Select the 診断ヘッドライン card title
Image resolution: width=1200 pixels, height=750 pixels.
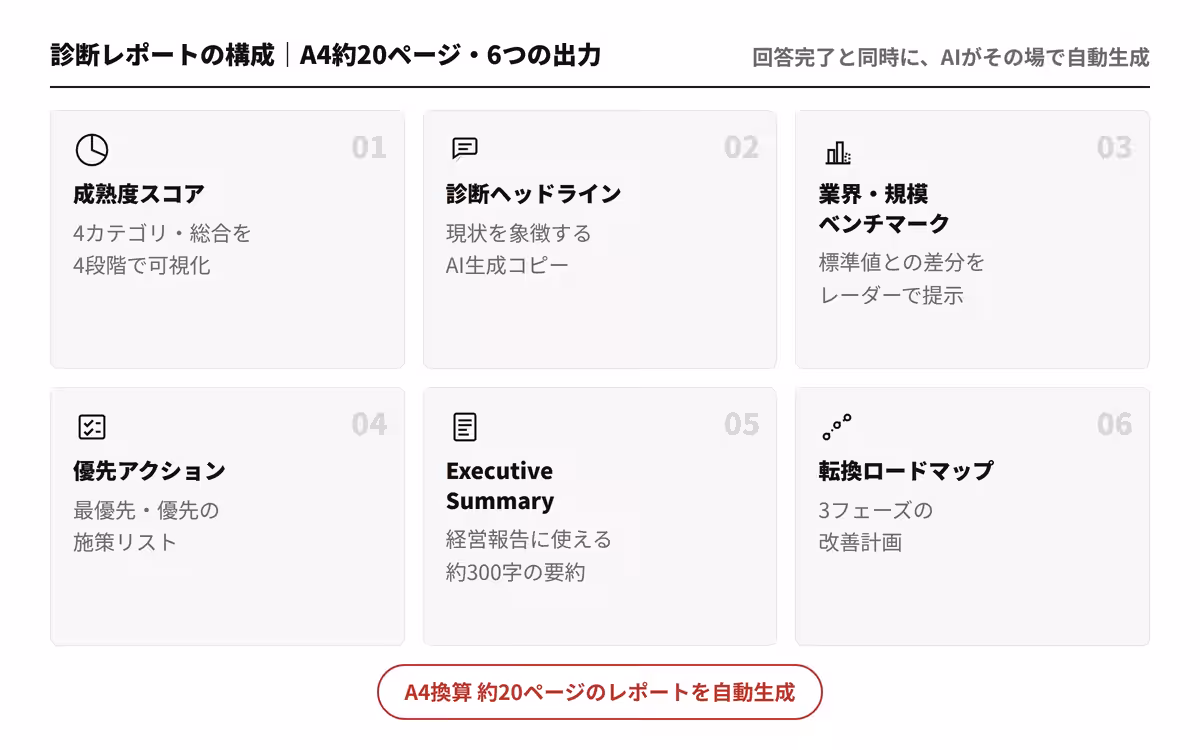533,194
